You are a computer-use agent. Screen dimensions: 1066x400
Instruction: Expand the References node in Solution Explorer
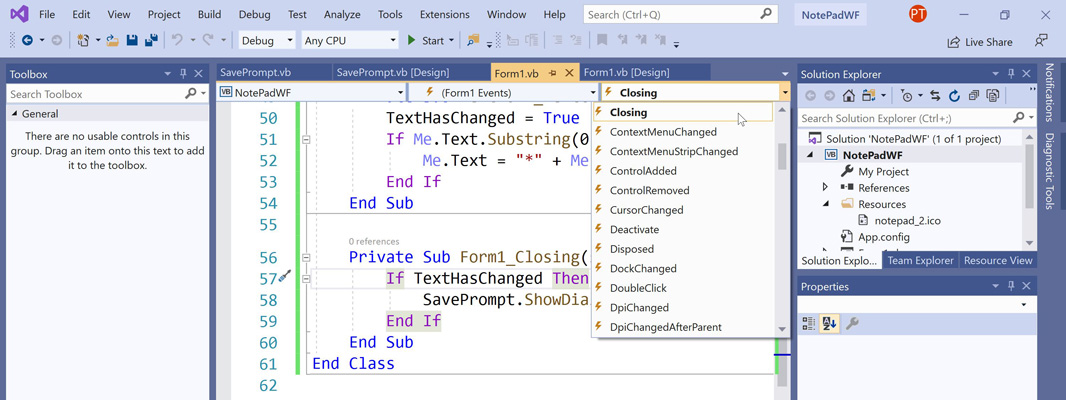[825, 188]
